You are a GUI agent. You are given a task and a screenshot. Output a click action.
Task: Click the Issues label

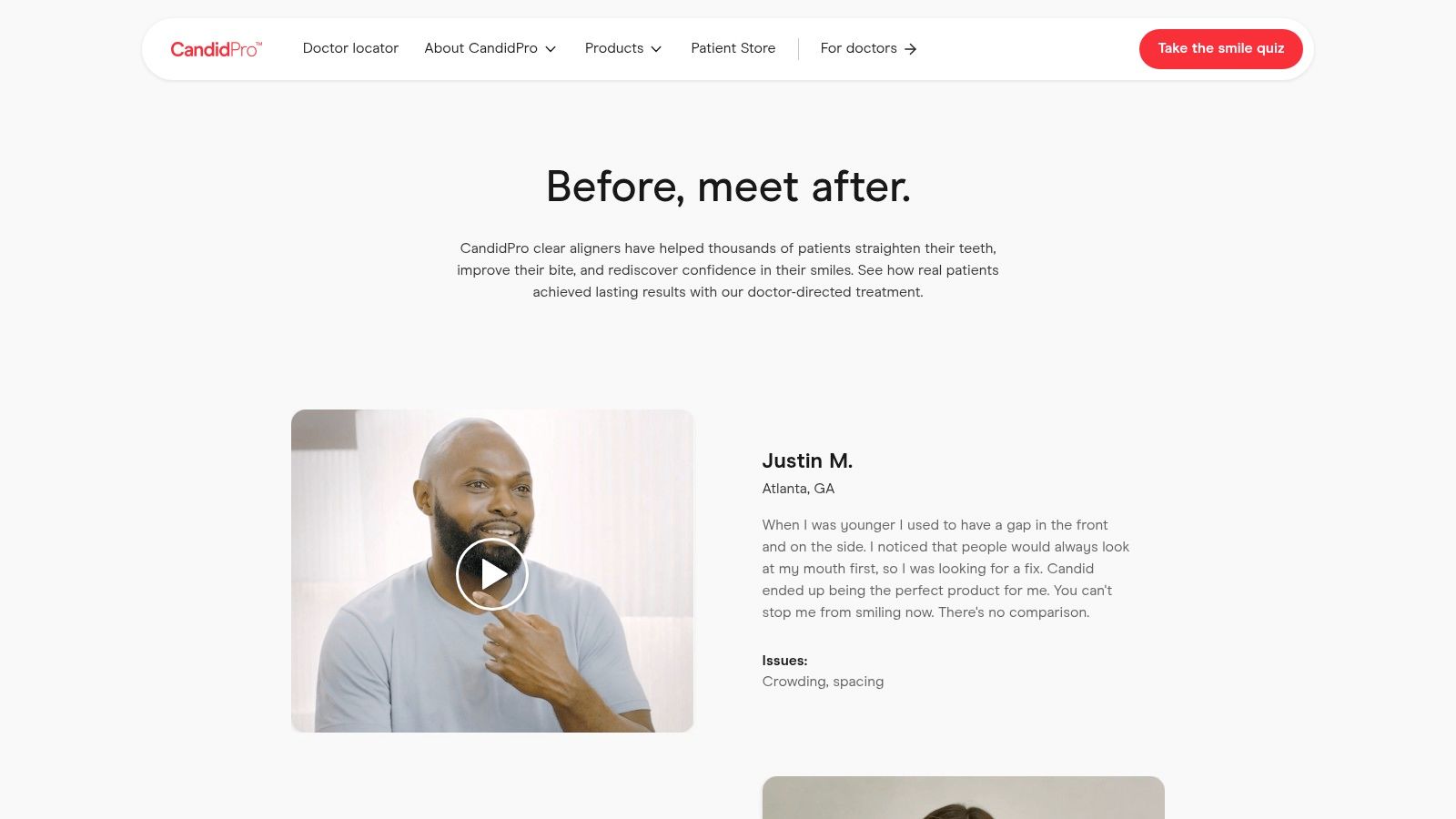click(784, 661)
